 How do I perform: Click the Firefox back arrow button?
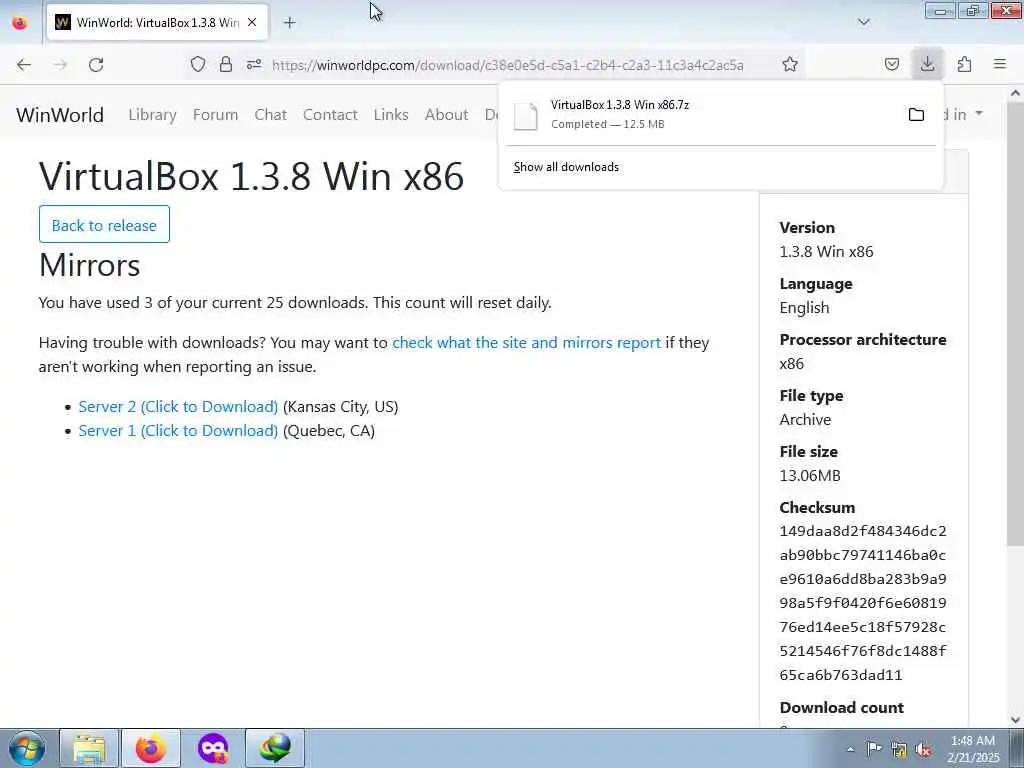pyautogui.click(x=24, y=65)
